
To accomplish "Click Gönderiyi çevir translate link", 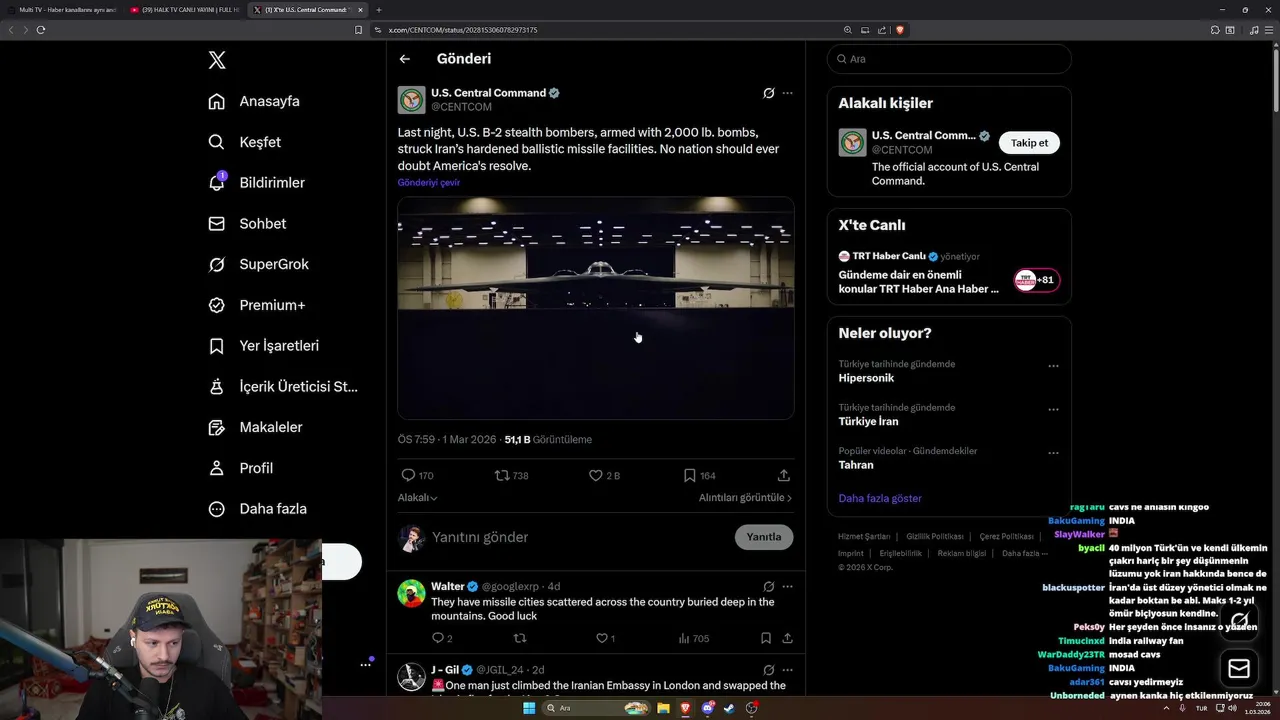I will pyautogui.click(x=429, y=183).
